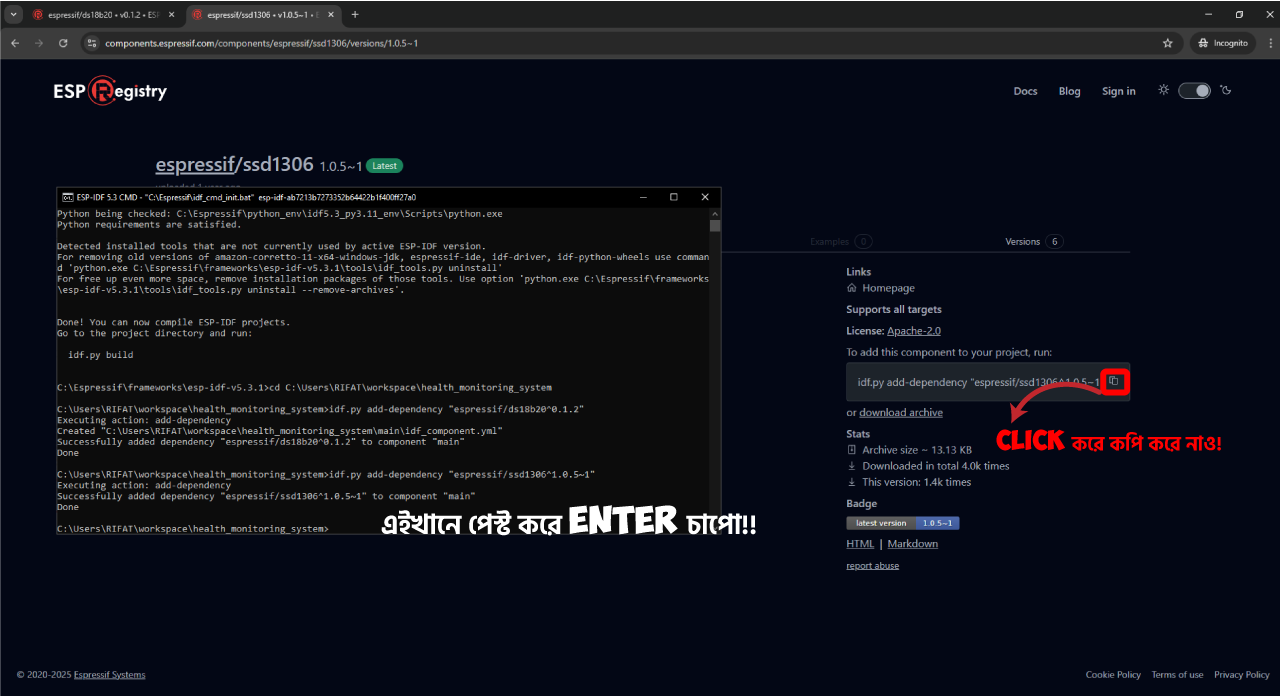The image size is (1280, 696).
Task: Click 'This version: 1.4k times' text
Action: (917, 482)
